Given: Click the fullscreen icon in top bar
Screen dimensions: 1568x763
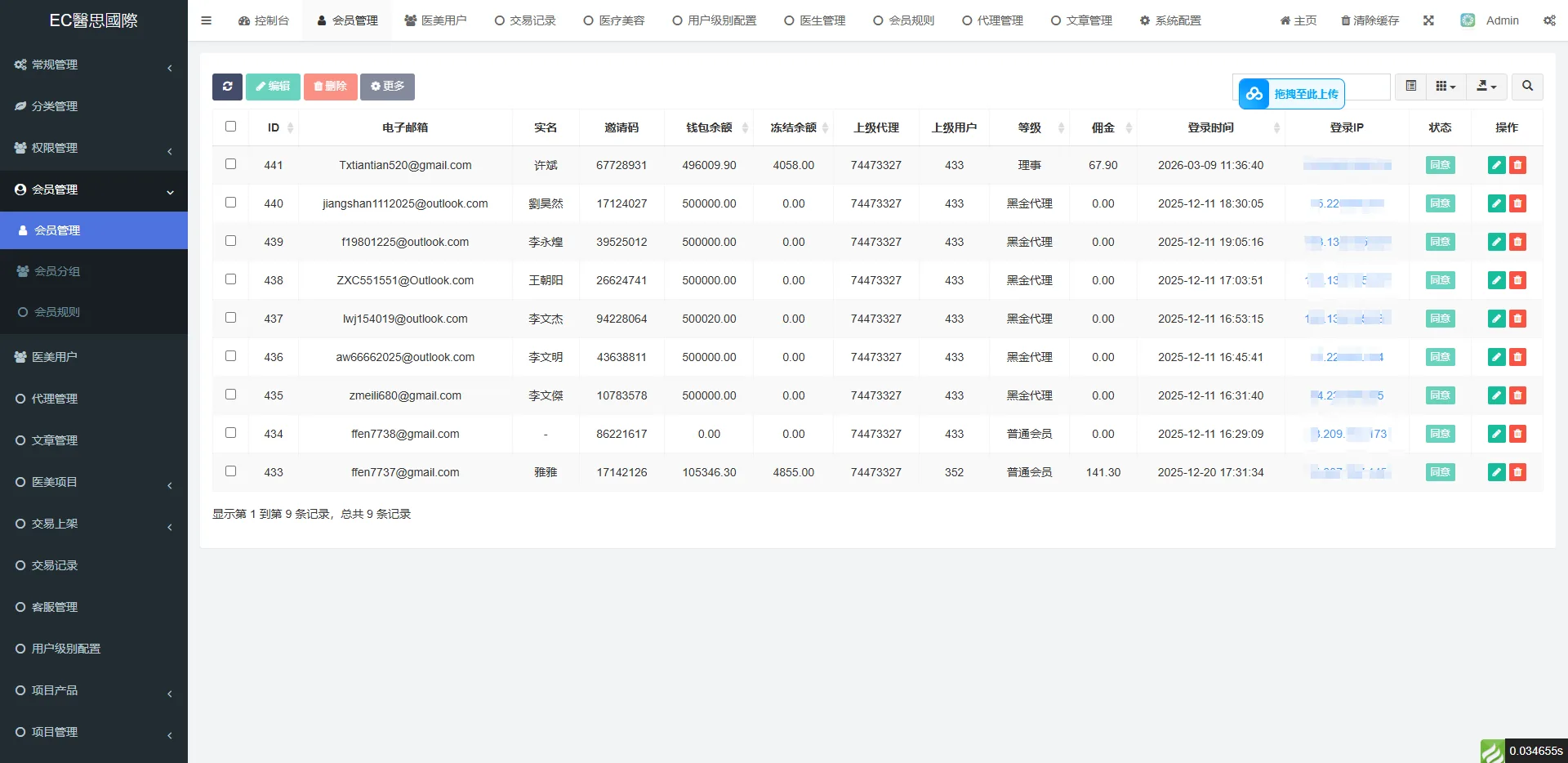Looking at the screenshot, I should click(x=1428, y=20).
